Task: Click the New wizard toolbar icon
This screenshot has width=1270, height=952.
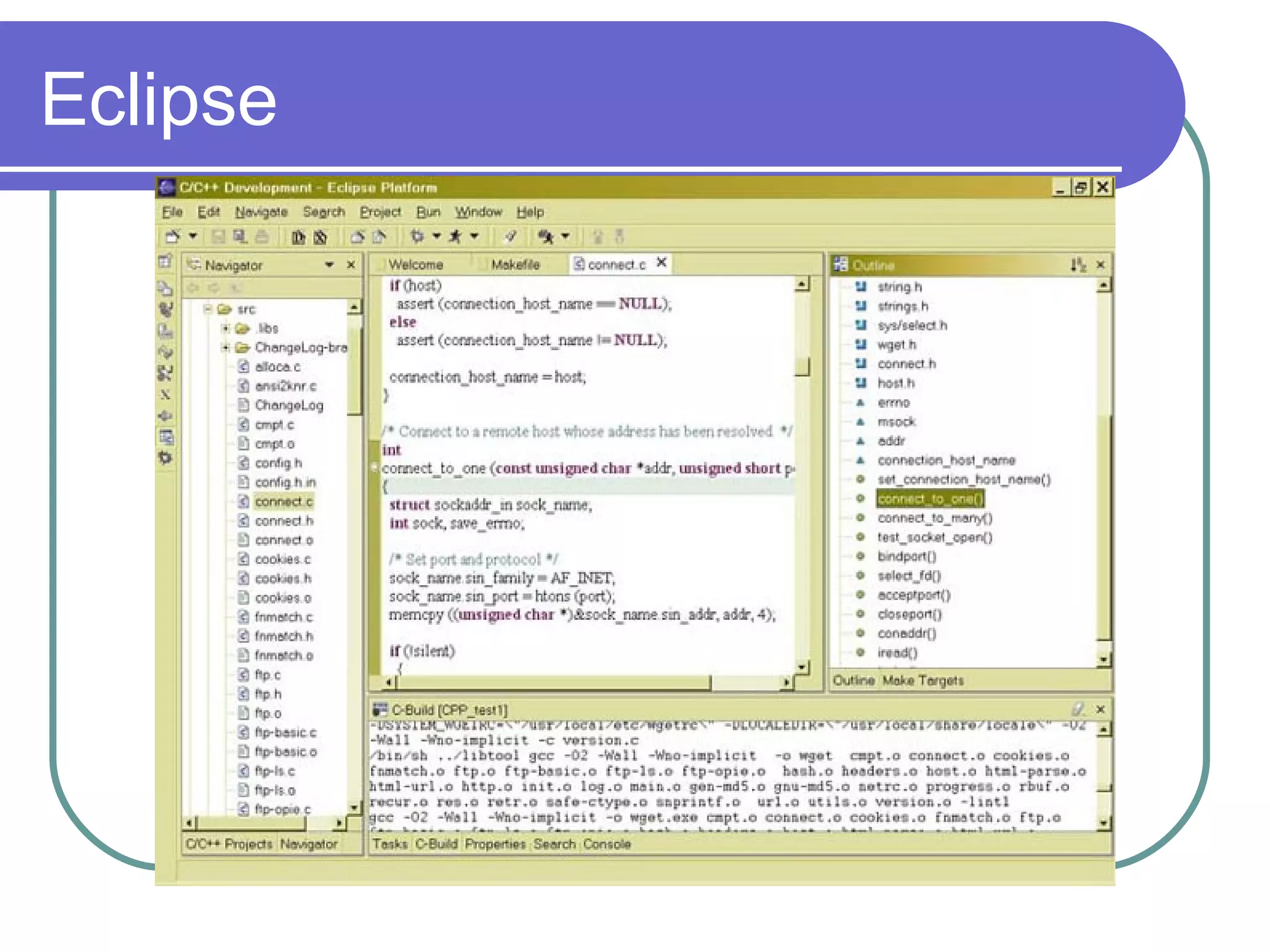Action: click(172, 236)
